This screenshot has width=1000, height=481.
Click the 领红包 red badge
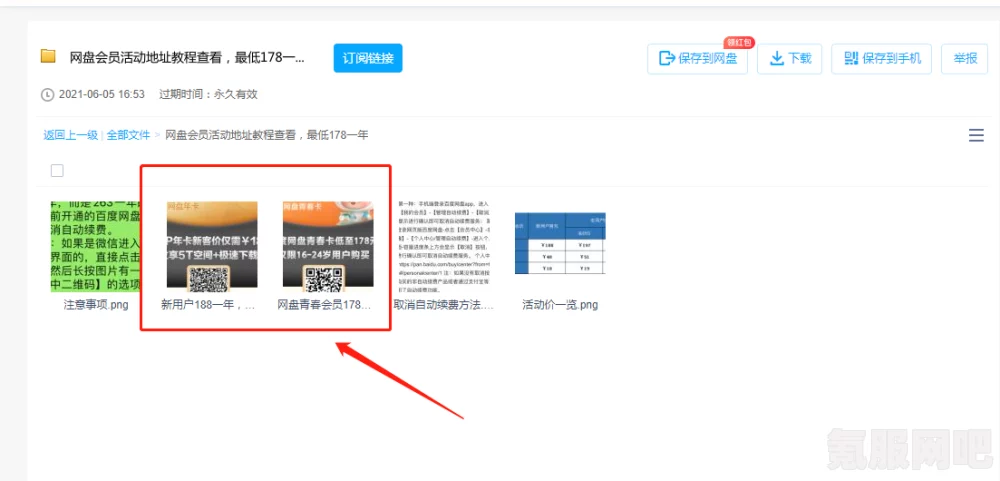(x=739, y=43)
